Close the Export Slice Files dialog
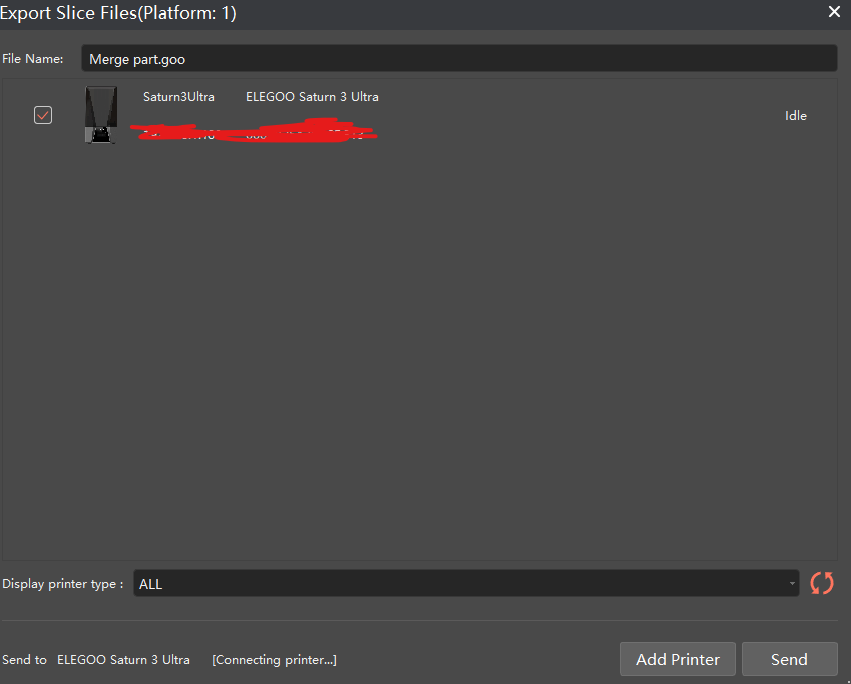Screen dimensions: 851x684 [x=834, y=12]
